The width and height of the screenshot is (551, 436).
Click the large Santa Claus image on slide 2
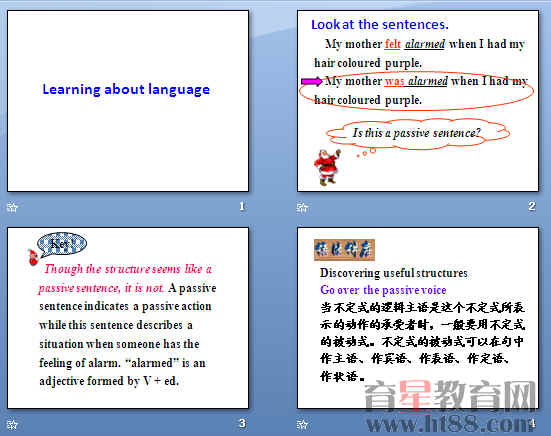pyautogui.click(x=327, y=167)
